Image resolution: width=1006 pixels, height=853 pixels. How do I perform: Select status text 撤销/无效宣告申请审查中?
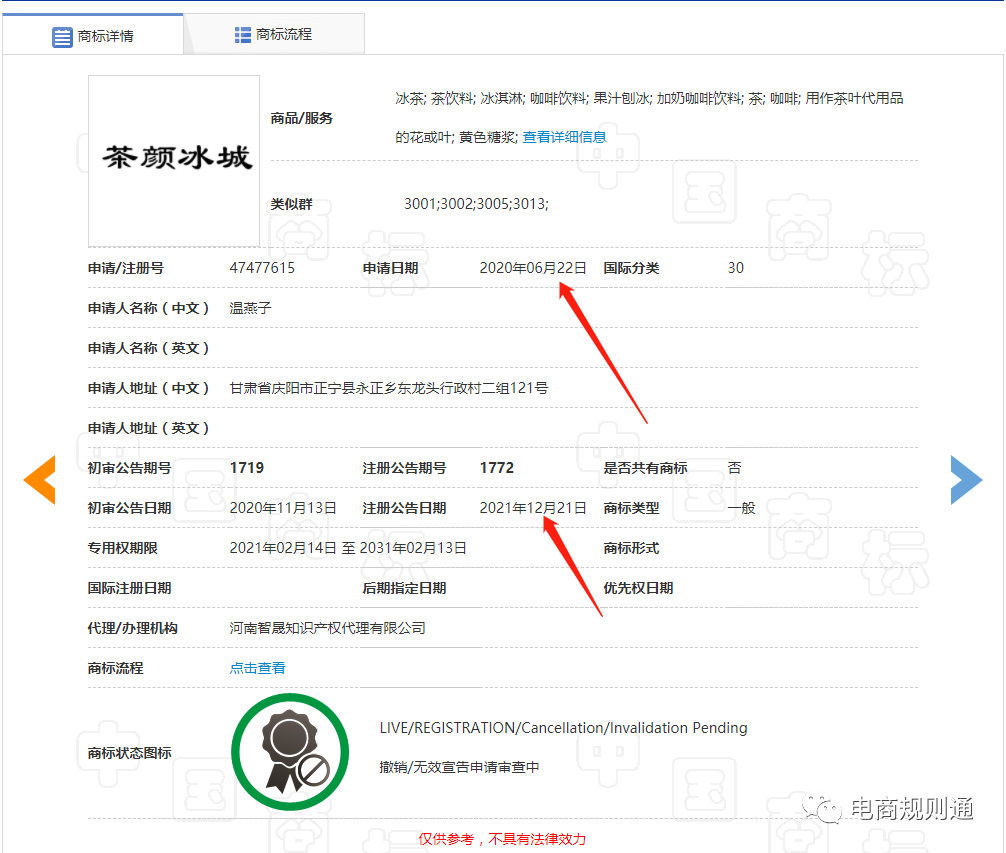tap(459, 767)
